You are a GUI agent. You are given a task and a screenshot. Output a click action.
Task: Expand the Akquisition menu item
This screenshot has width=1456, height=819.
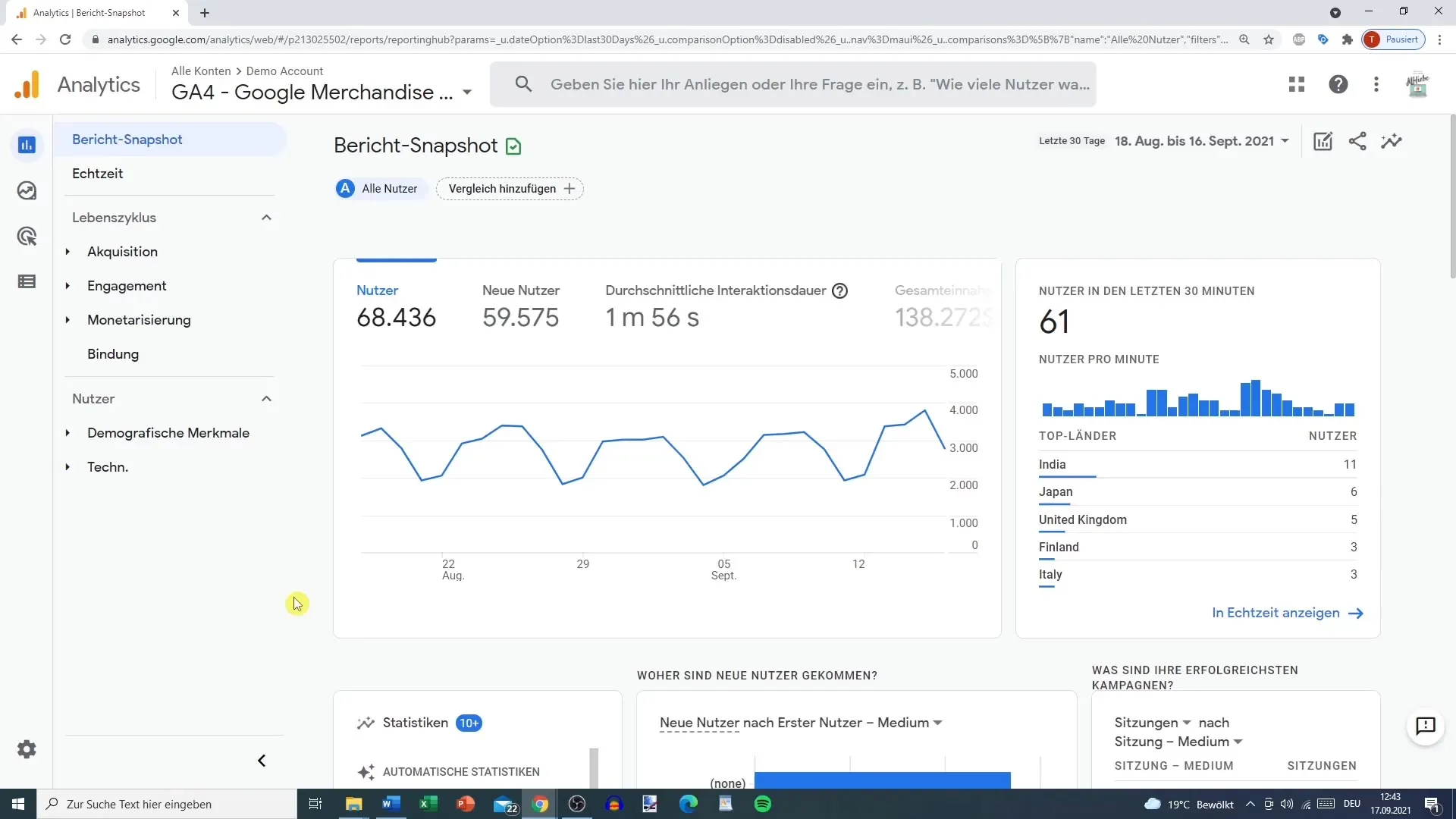pos(67,252)
